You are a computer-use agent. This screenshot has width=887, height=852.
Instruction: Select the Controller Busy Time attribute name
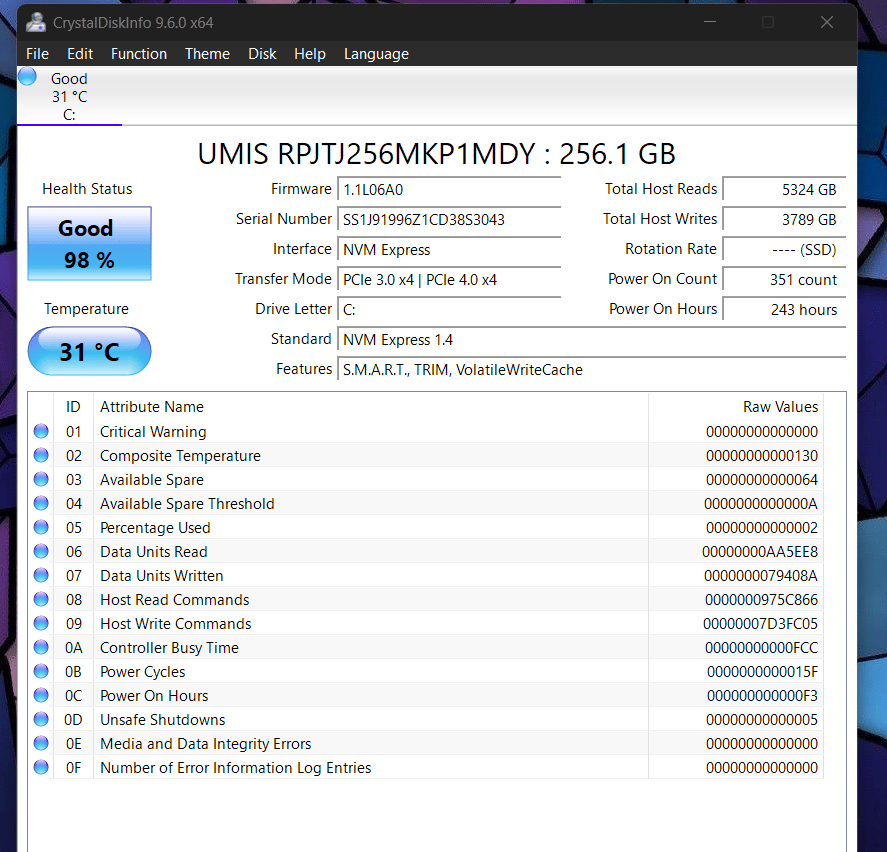169,648
